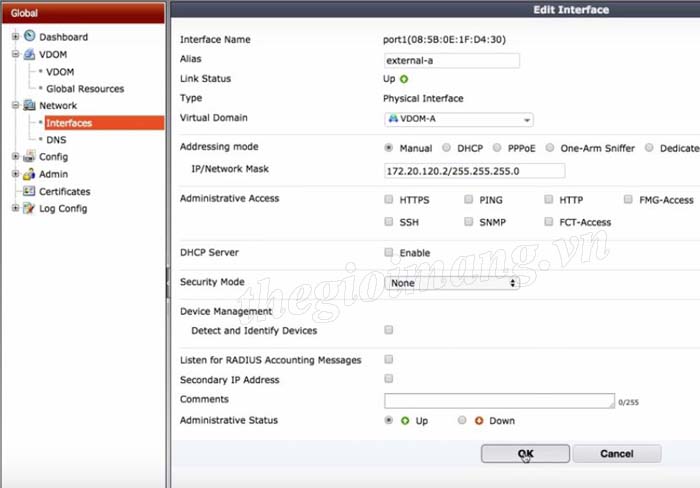Enable the DHCP Server checkbox

pyautogui.click(x=389, y=253)
